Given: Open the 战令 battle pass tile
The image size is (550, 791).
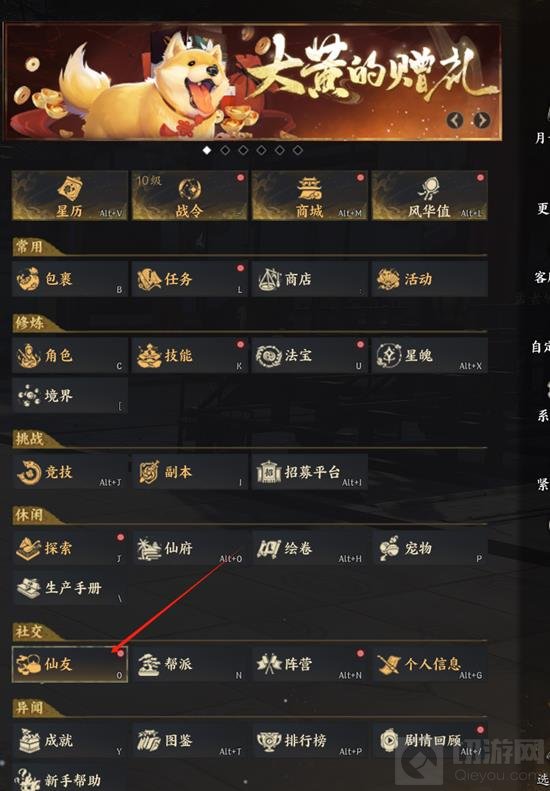Looking at the screenshot, I should tap(190, 195).
